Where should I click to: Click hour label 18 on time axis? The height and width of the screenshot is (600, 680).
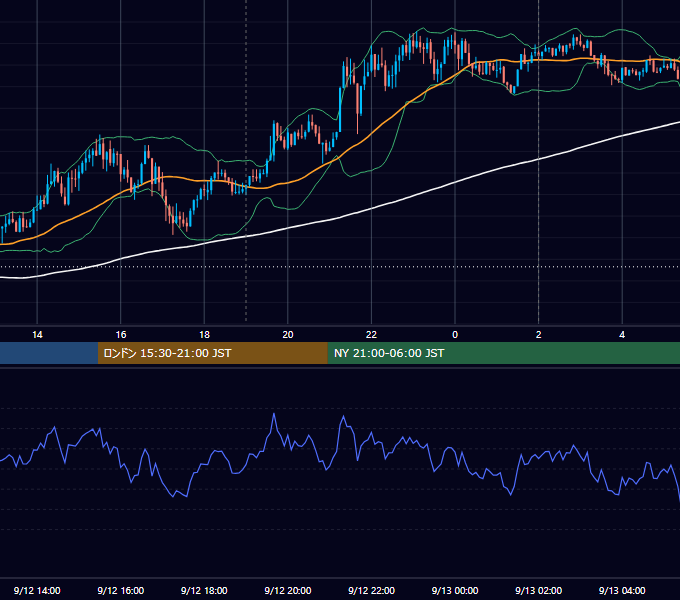[x=204, y=335]
